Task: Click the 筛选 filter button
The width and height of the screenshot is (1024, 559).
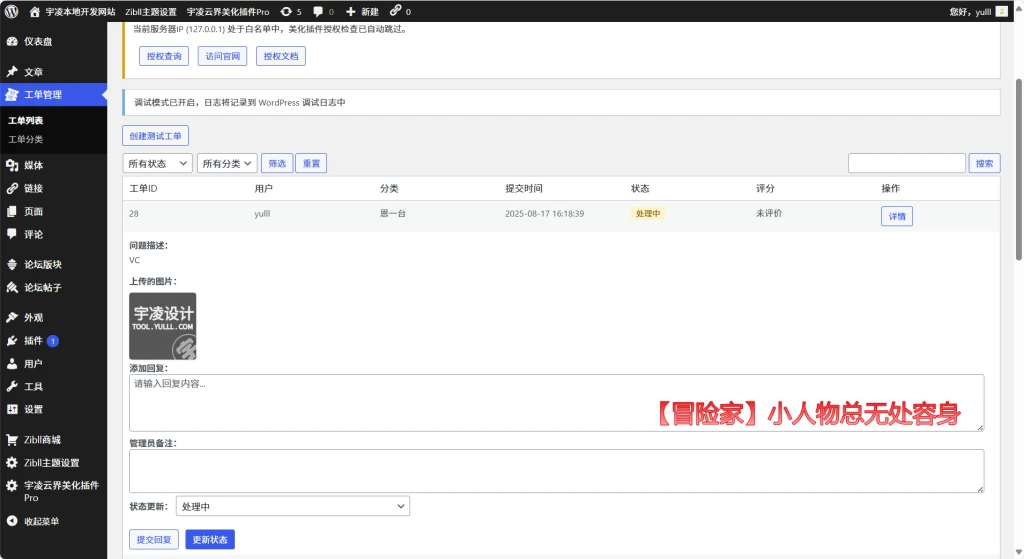Action: pyautogui.click(x=277, y=163)
